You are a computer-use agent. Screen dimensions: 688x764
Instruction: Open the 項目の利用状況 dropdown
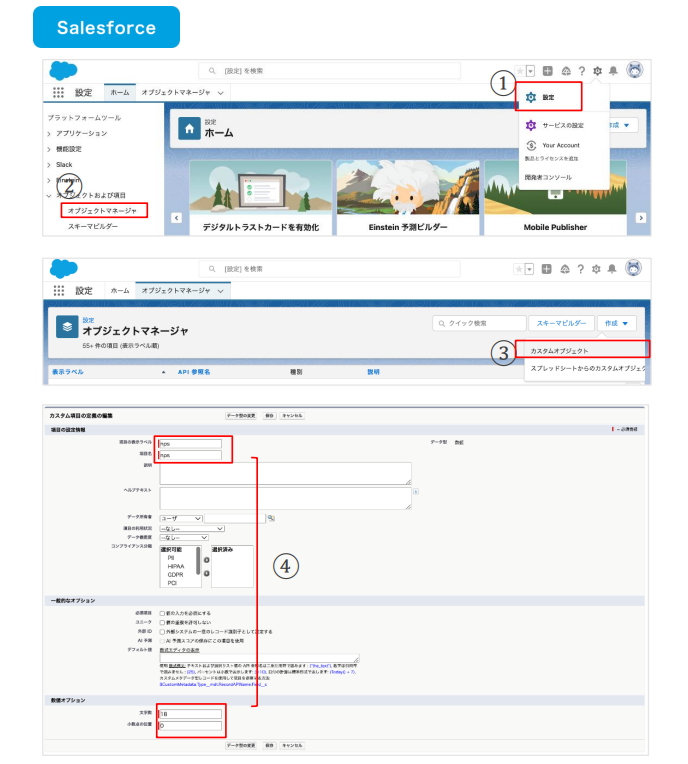(192, 529)
